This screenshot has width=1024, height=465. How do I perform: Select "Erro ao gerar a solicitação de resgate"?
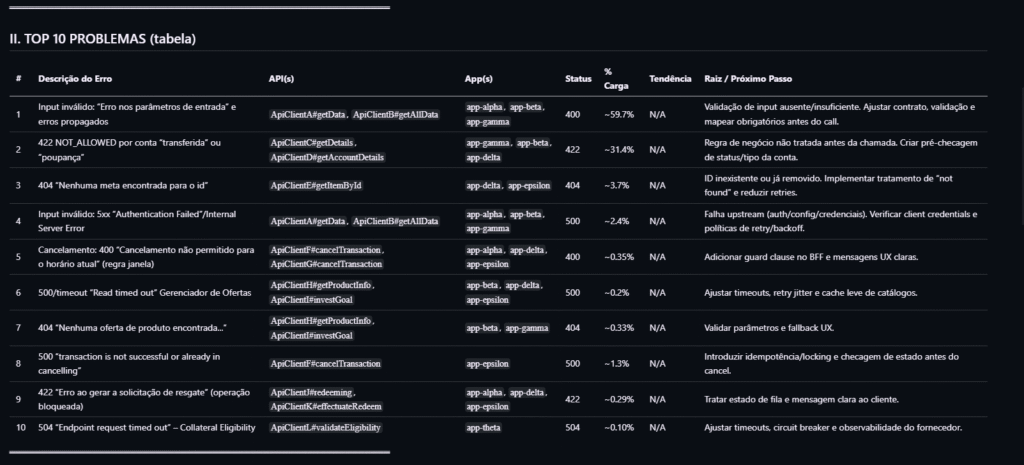[144, 399]
